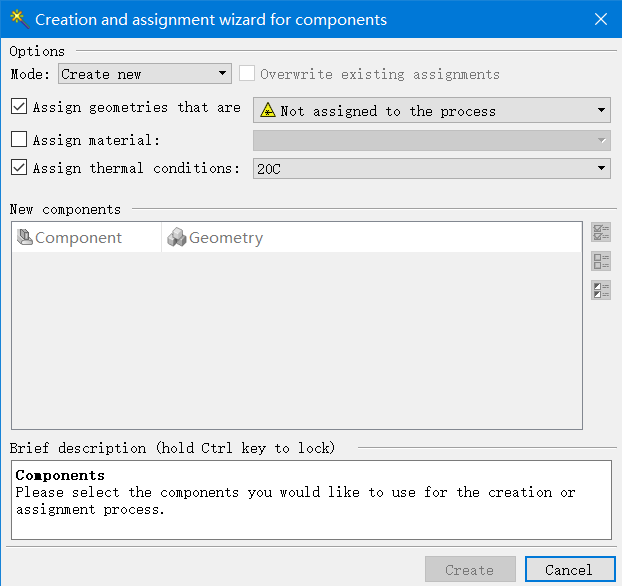Uncheck Assign geometries that are checkbox

point(19,107)
